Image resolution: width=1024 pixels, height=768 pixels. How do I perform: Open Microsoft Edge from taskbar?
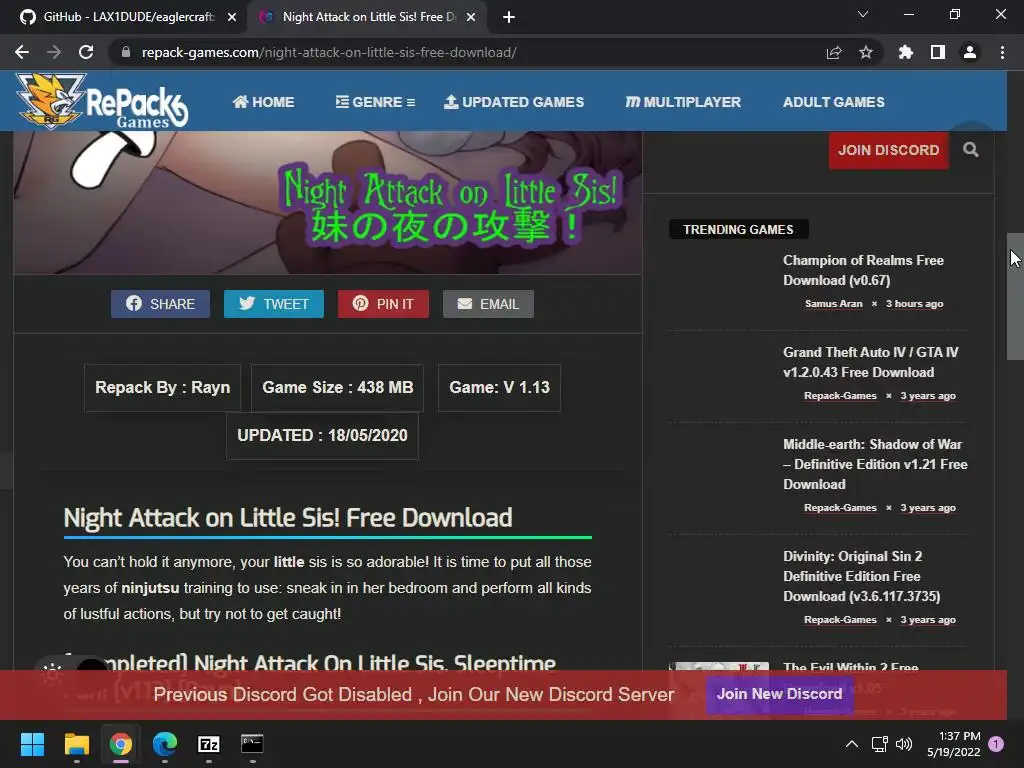pyautogui.click(x=165, y=744)
